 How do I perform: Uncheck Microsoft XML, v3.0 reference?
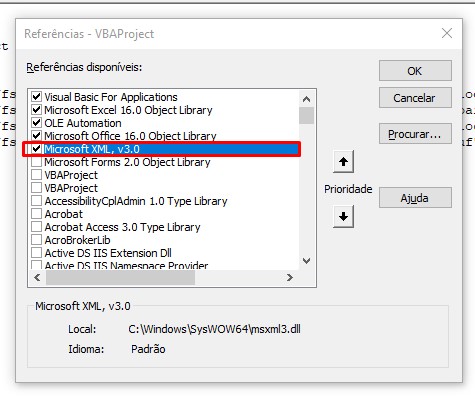(36, 149)
